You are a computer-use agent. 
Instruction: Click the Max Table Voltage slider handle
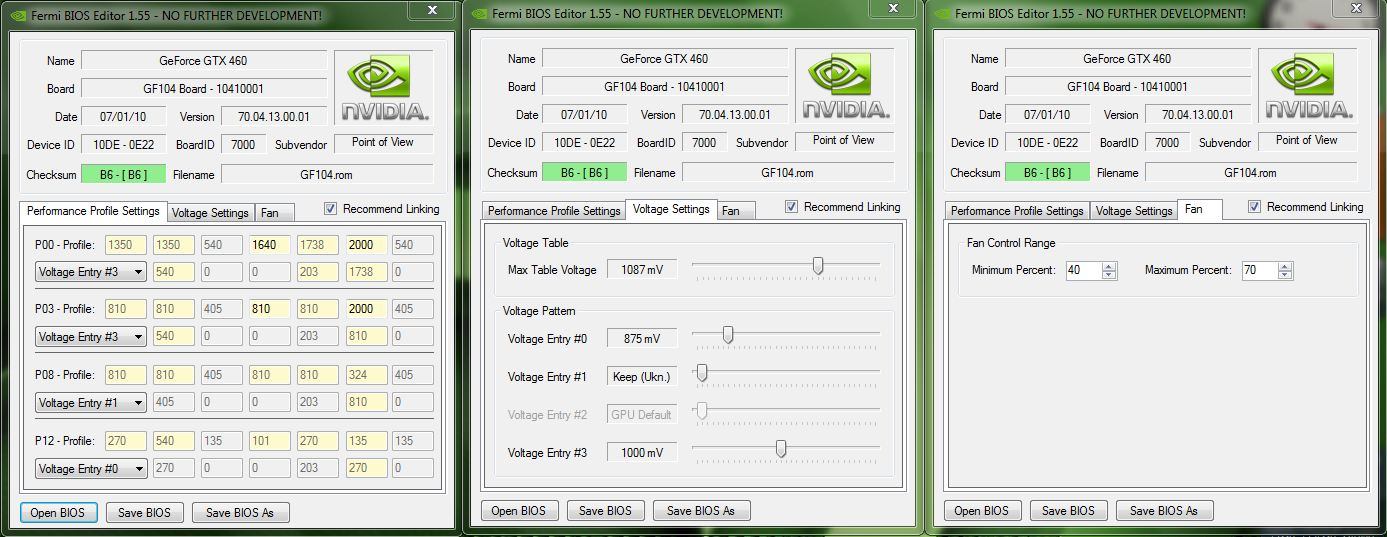(818, 266)
